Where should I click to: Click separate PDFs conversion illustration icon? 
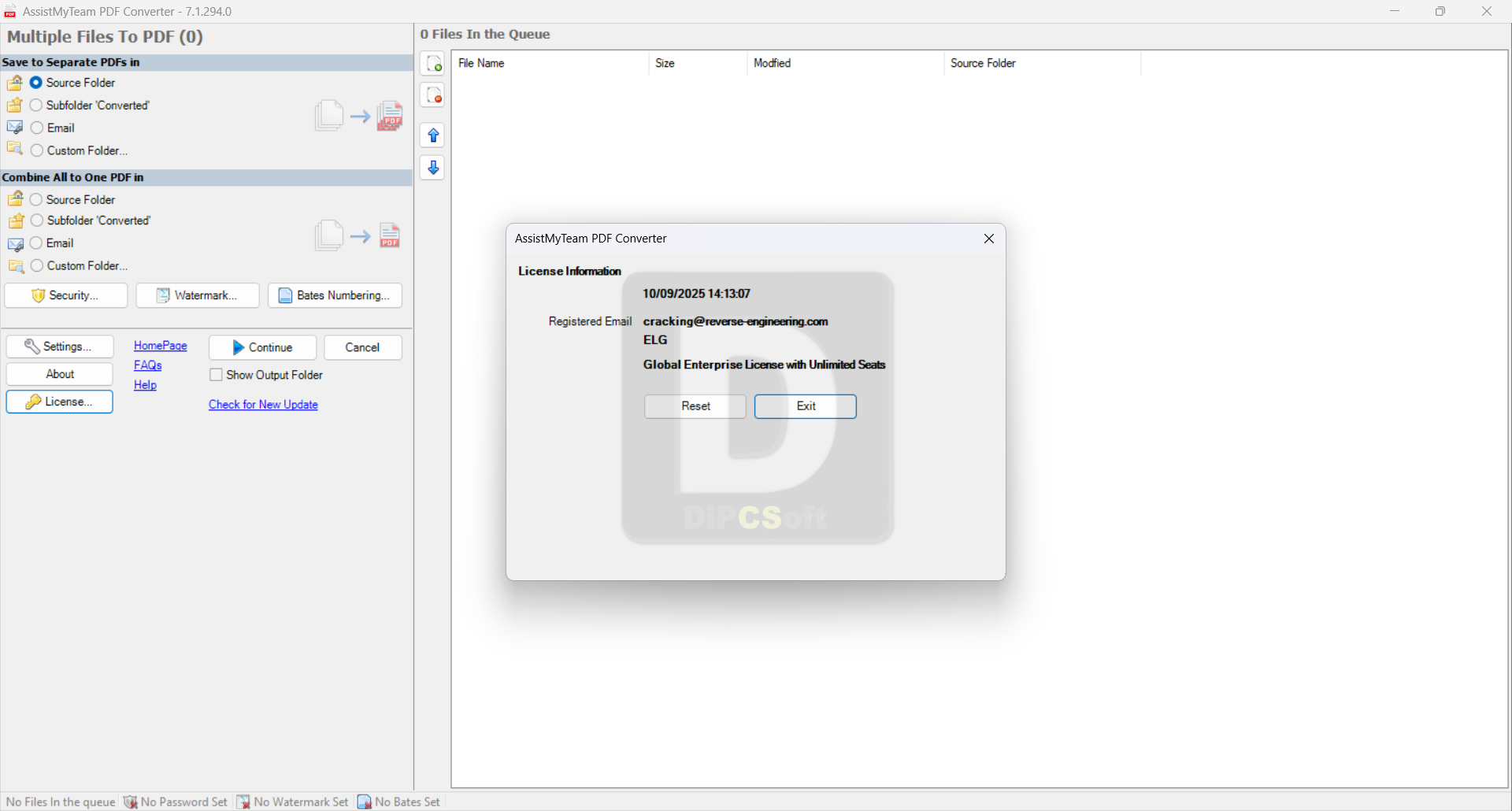point(359,116)
